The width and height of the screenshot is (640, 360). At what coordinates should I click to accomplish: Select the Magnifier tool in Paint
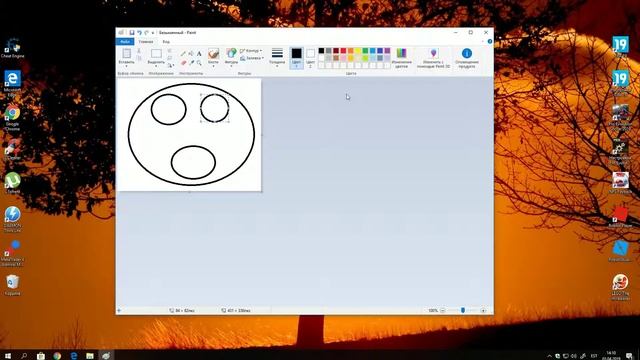tap(199, 63)
